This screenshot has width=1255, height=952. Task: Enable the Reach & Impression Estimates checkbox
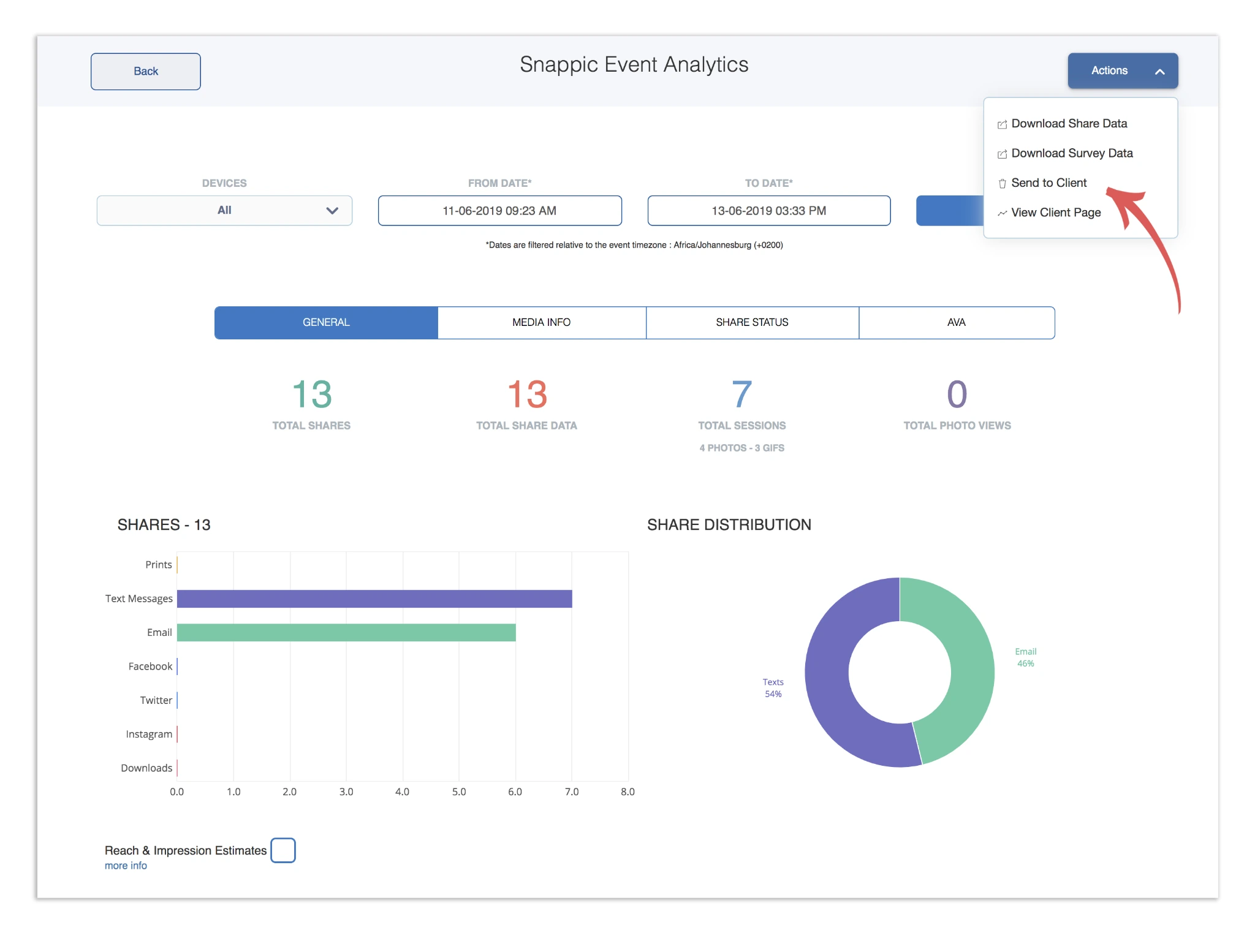[x=283, y=850]
